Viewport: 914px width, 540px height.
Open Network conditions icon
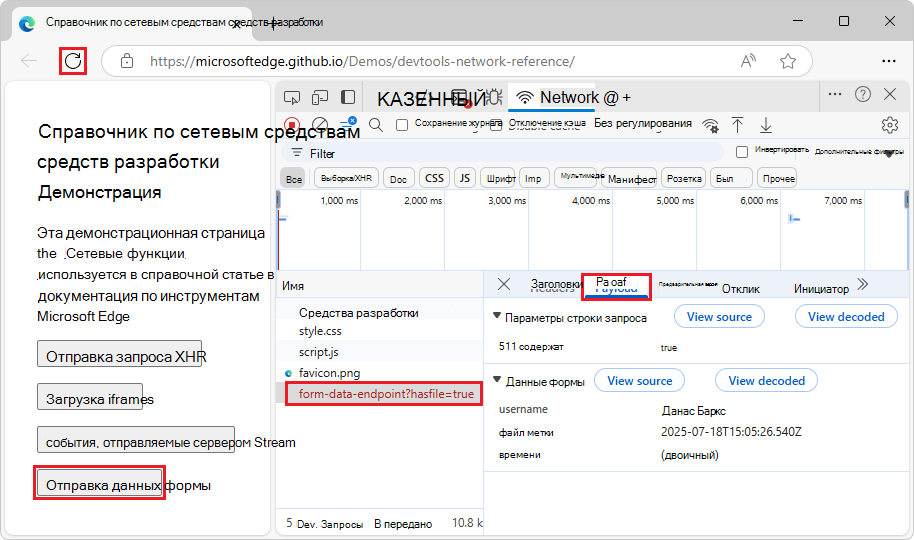pyautogui.click(x=711, y=125)
